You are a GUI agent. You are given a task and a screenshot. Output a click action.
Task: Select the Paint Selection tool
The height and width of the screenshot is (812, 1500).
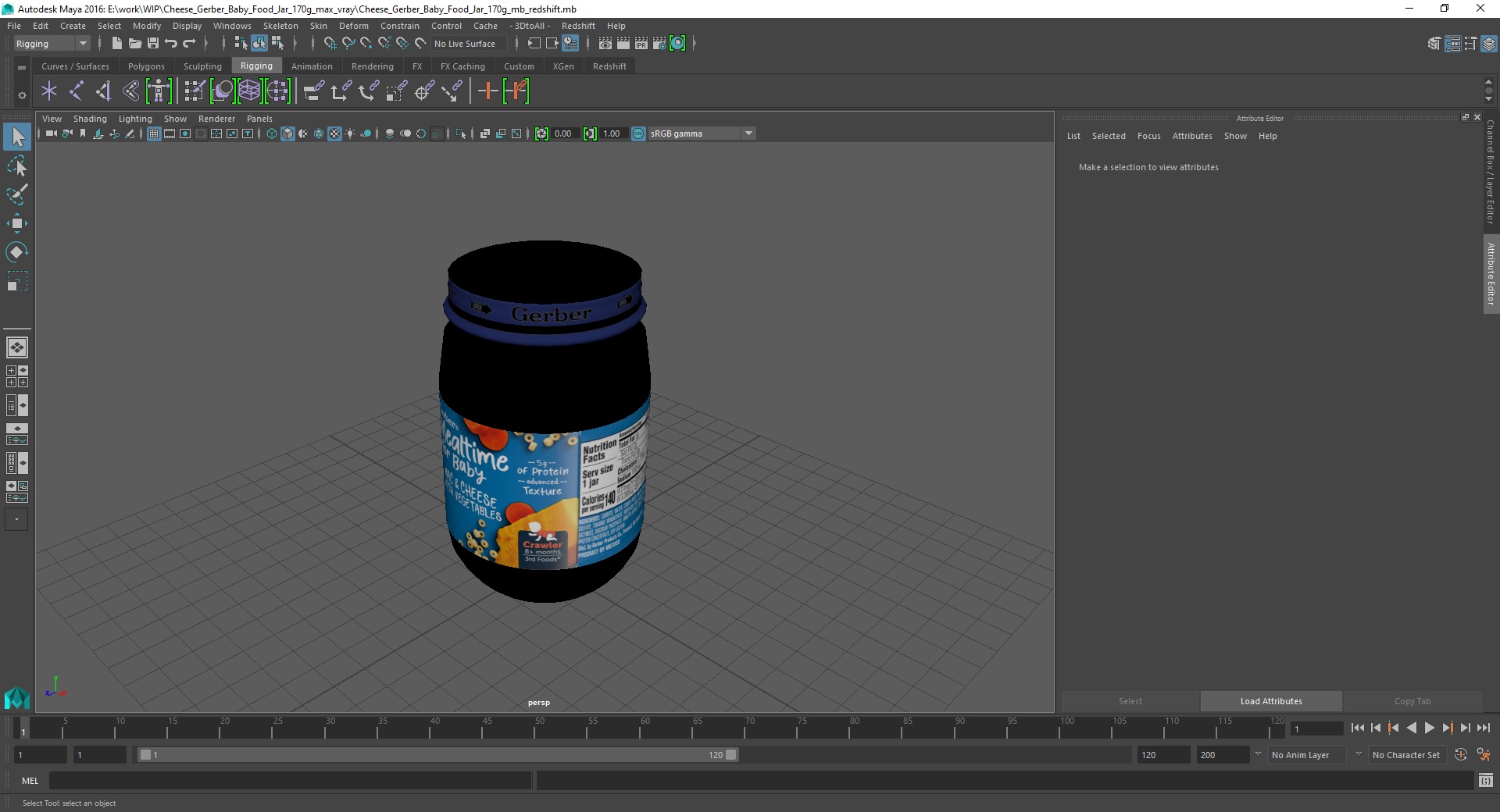point(16,194)
